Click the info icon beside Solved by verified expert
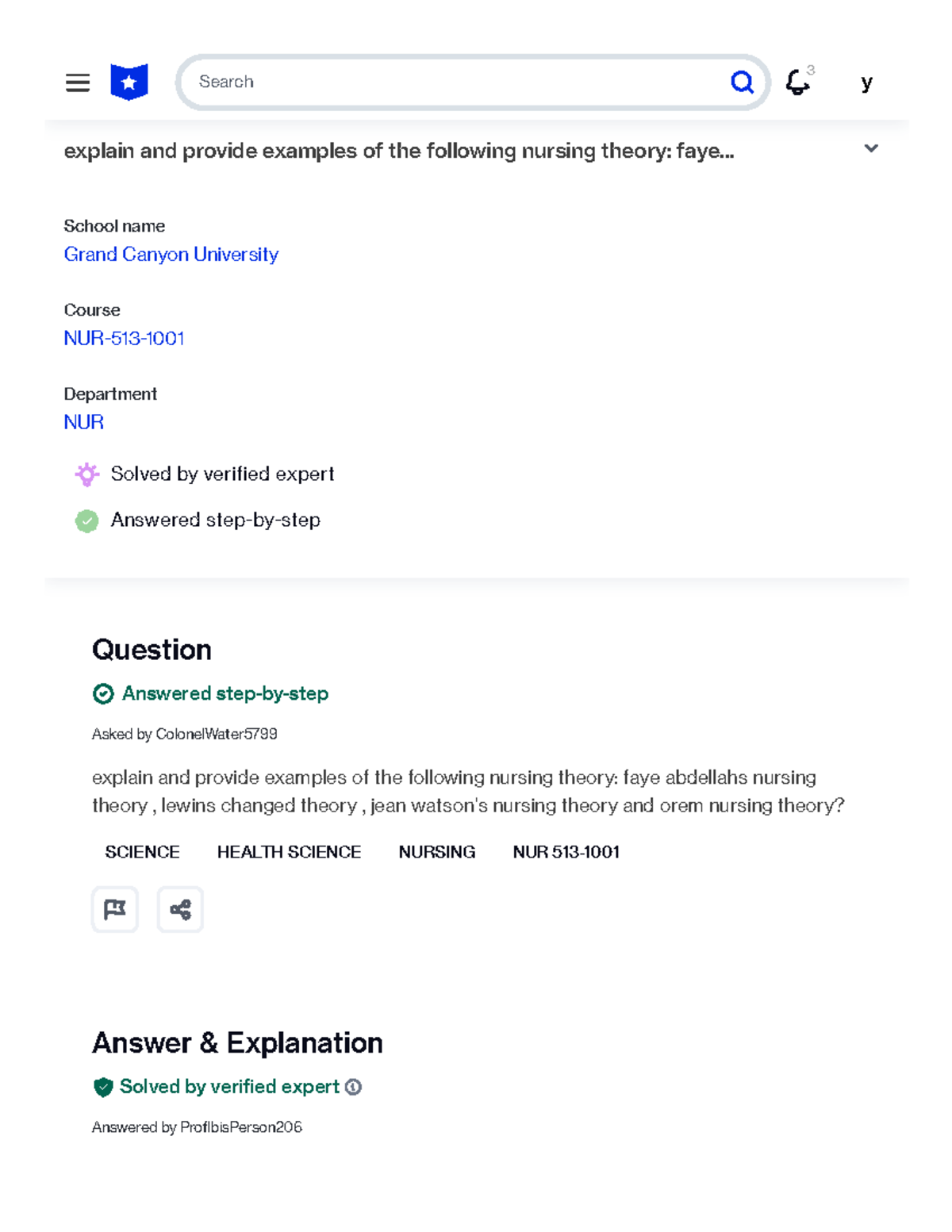 (352, 1088)
